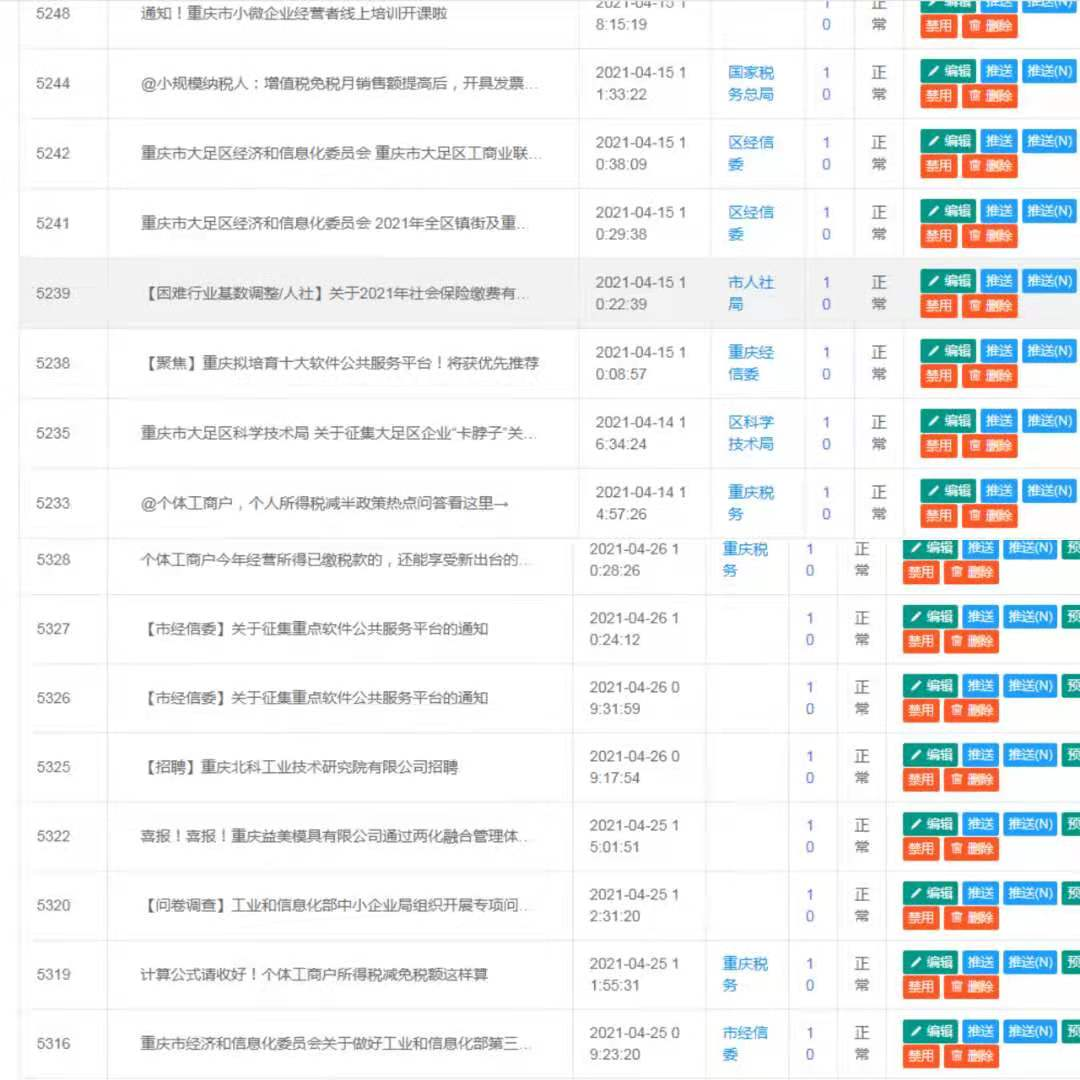Click 推送(N) in row 5239
Viewport: 1080px width, 1080px height.
pos(1049,281)
